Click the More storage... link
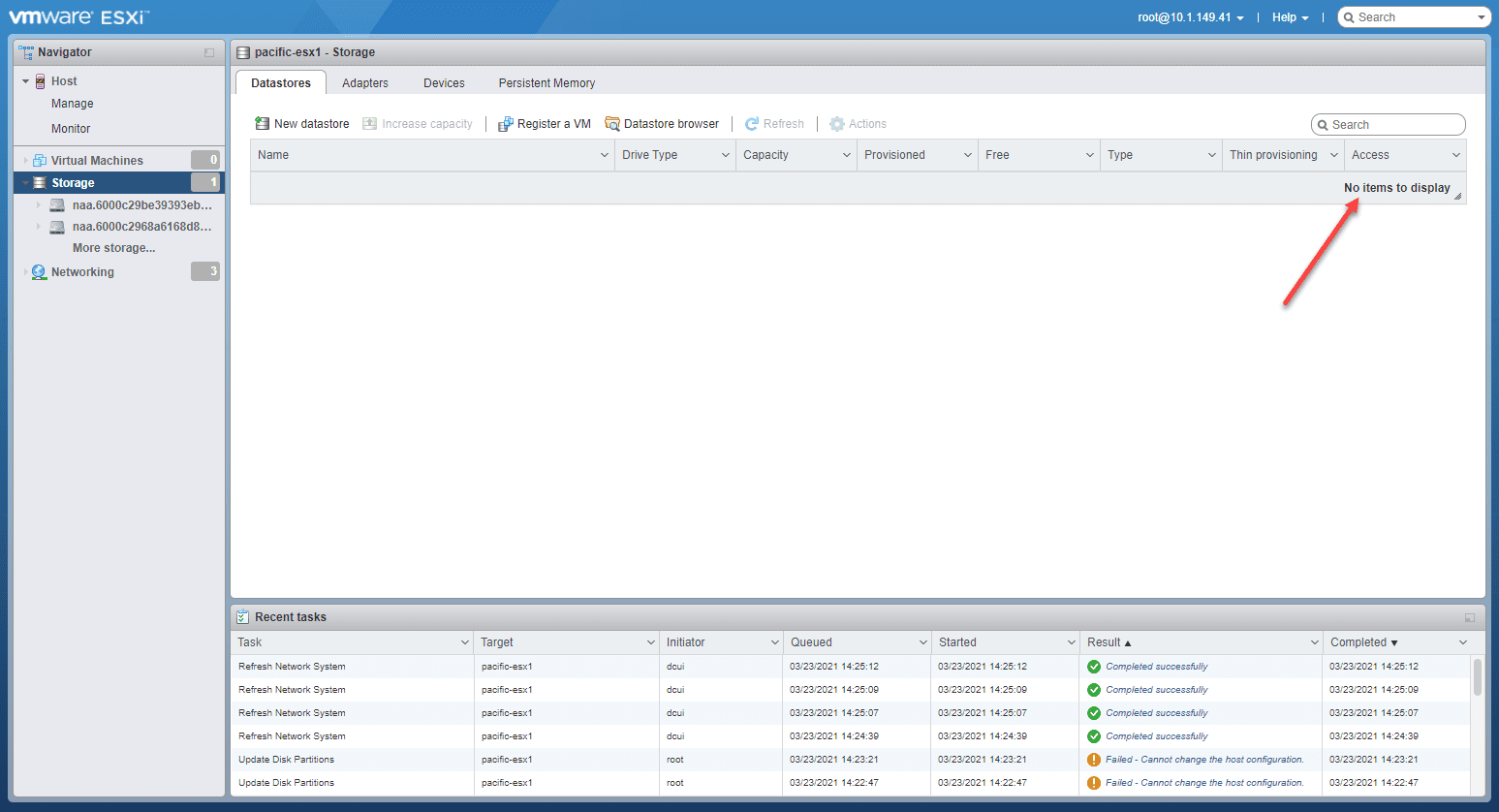Viewport: 1499px width, 812px height. click(113, 248)
